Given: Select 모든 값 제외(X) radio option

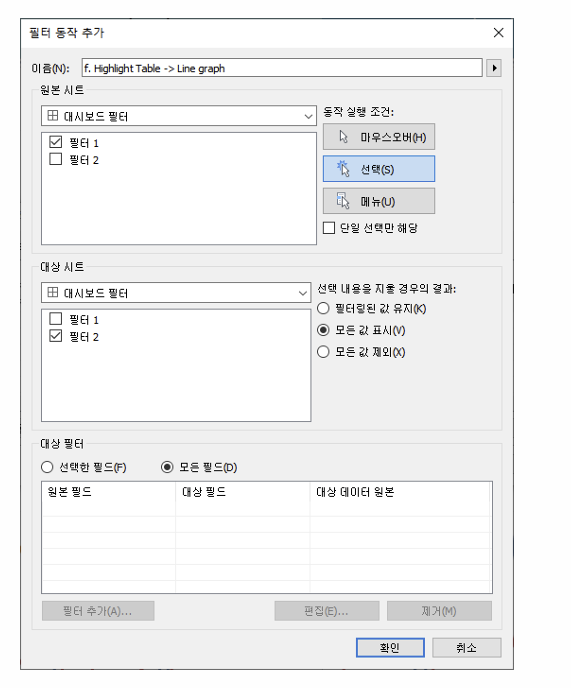Looking at the screenshot, I should 323,352.
